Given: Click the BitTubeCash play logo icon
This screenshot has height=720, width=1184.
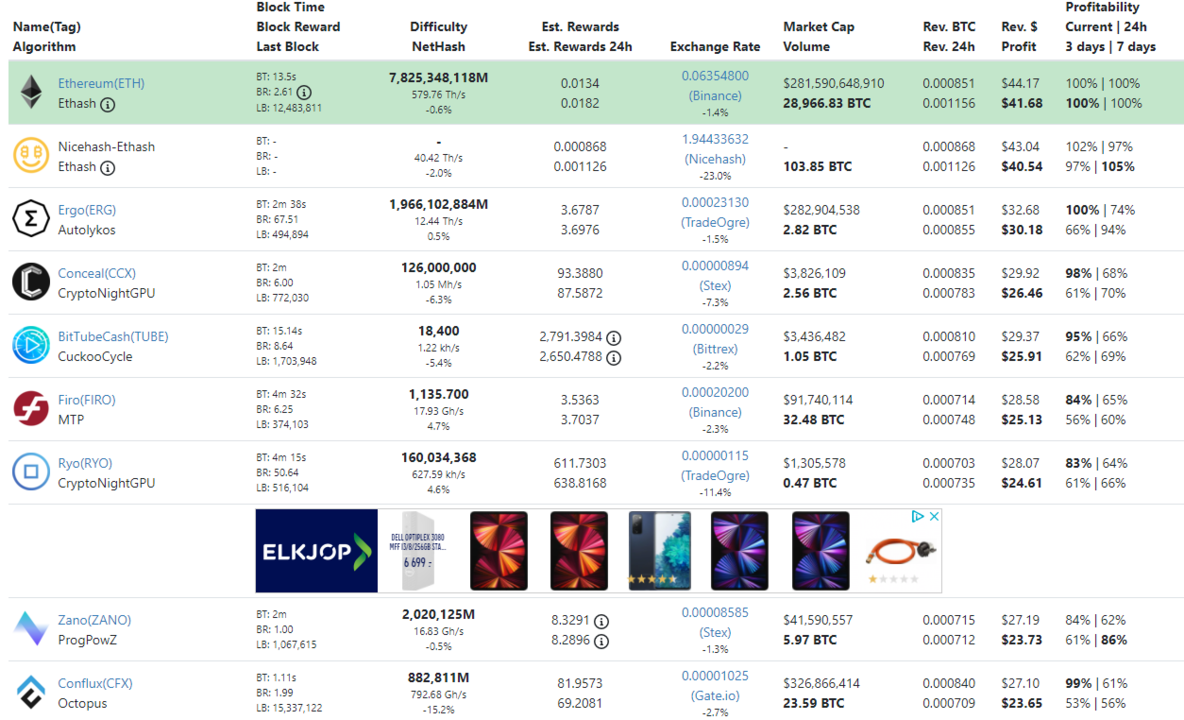Looking at the screenshot, I should 31,345.
